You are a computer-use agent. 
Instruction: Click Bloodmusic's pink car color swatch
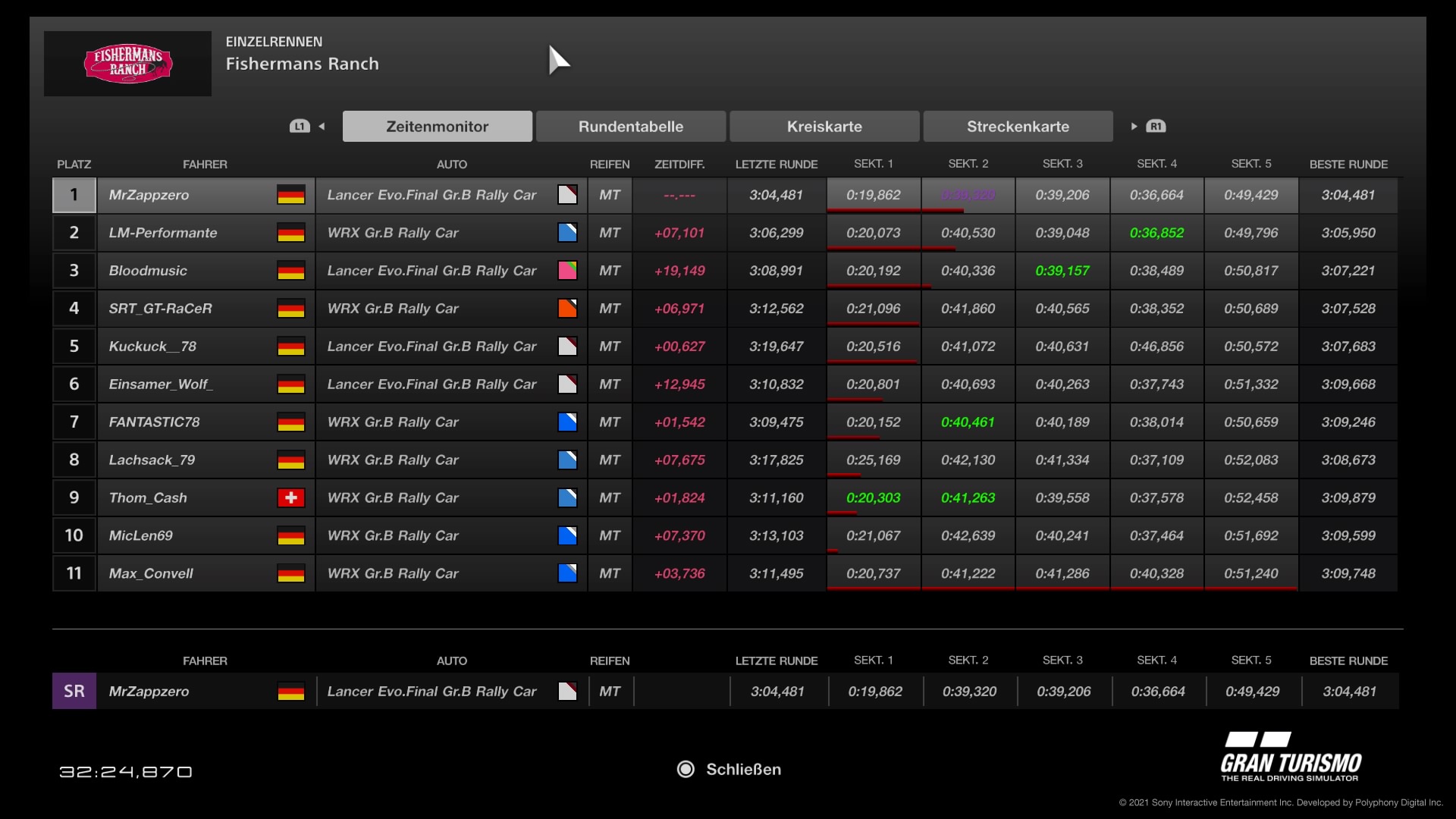[x=567, y=271]
